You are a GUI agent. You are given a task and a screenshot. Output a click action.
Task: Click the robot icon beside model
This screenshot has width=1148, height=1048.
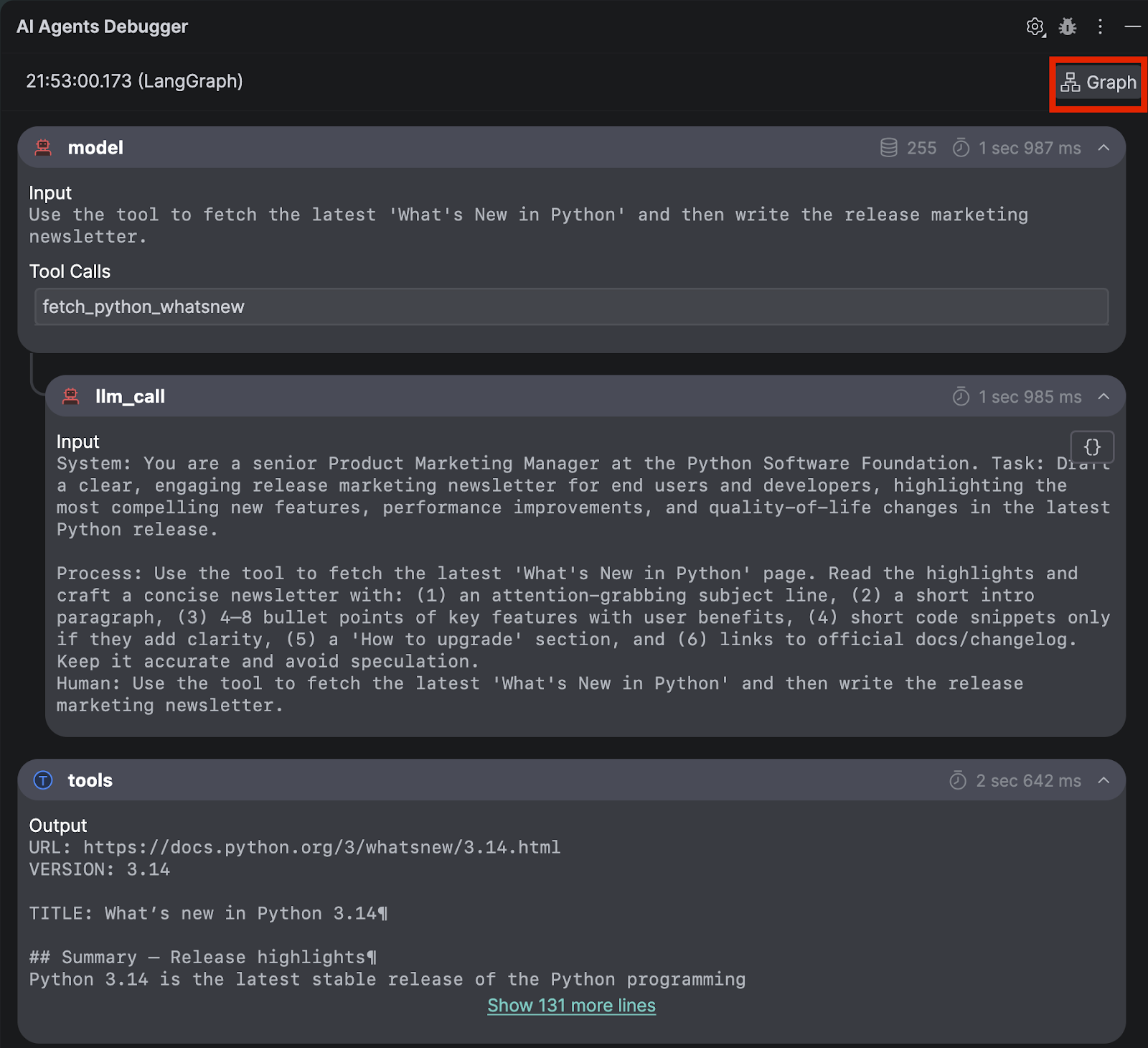tap(44, 148)
